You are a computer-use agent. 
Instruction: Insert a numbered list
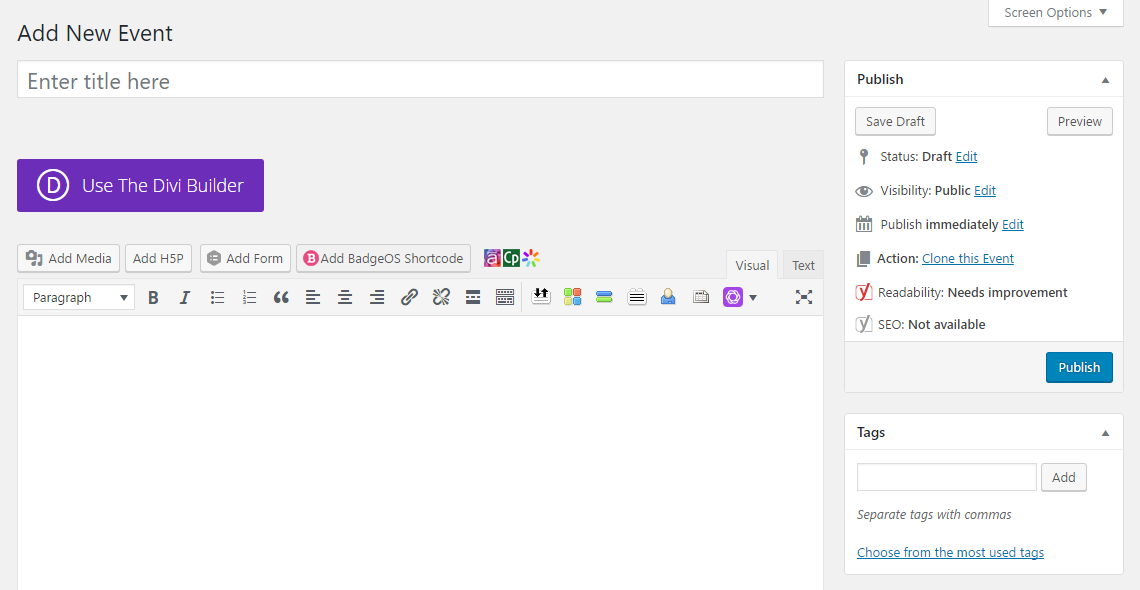pos(249,297)
